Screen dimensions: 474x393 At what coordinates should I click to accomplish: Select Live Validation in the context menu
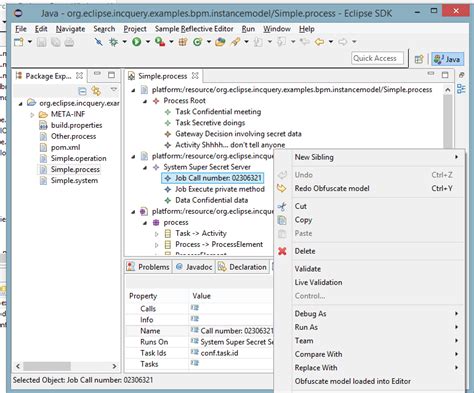coord(369,282)
